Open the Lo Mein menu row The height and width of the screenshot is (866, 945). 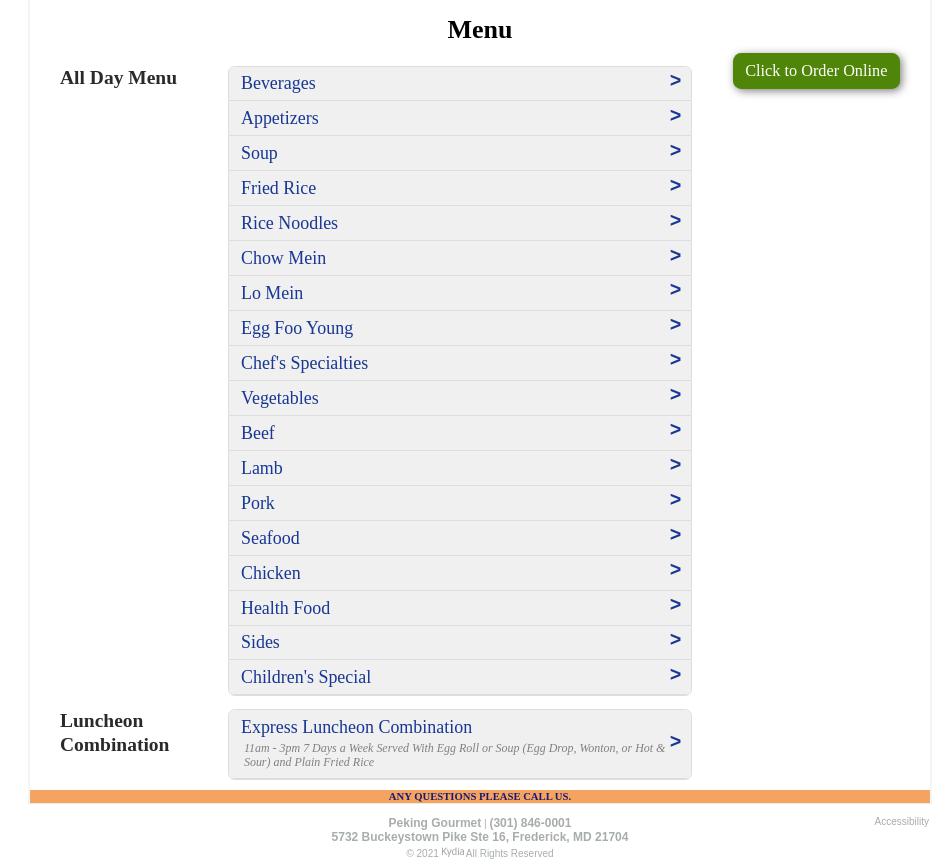coord(272,293)
